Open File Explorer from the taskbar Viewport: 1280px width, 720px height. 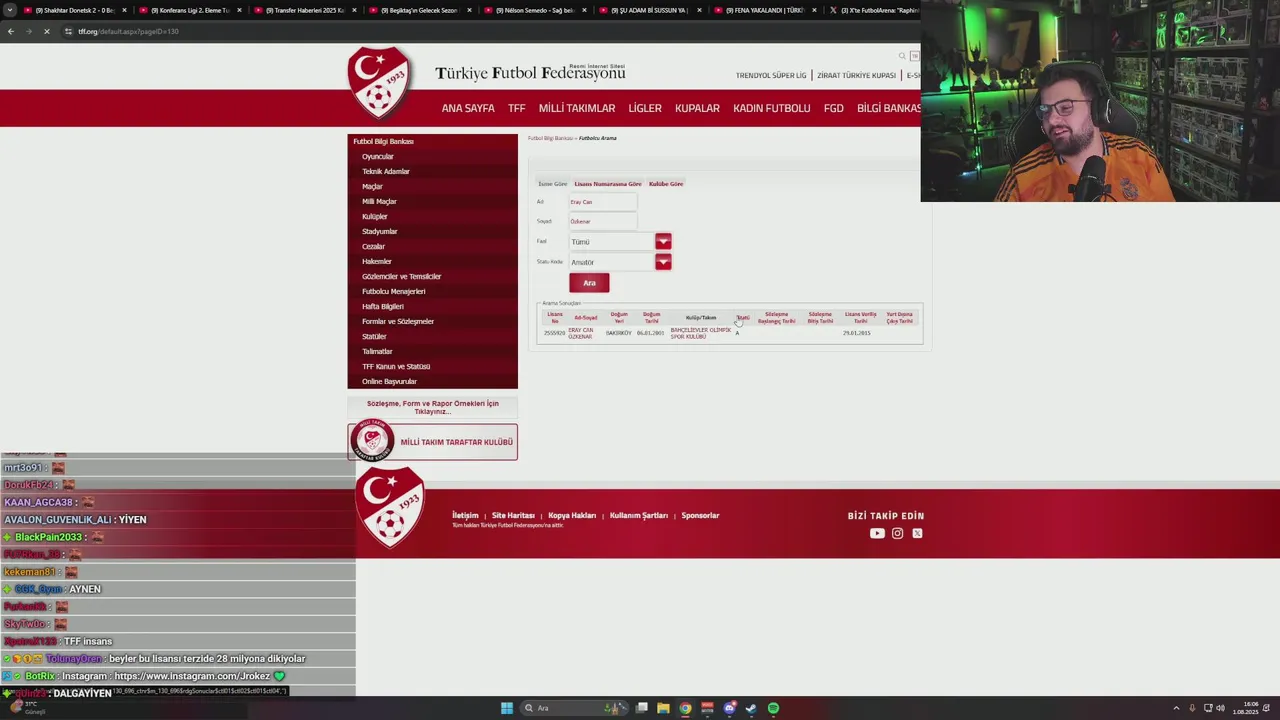(663, 708)
